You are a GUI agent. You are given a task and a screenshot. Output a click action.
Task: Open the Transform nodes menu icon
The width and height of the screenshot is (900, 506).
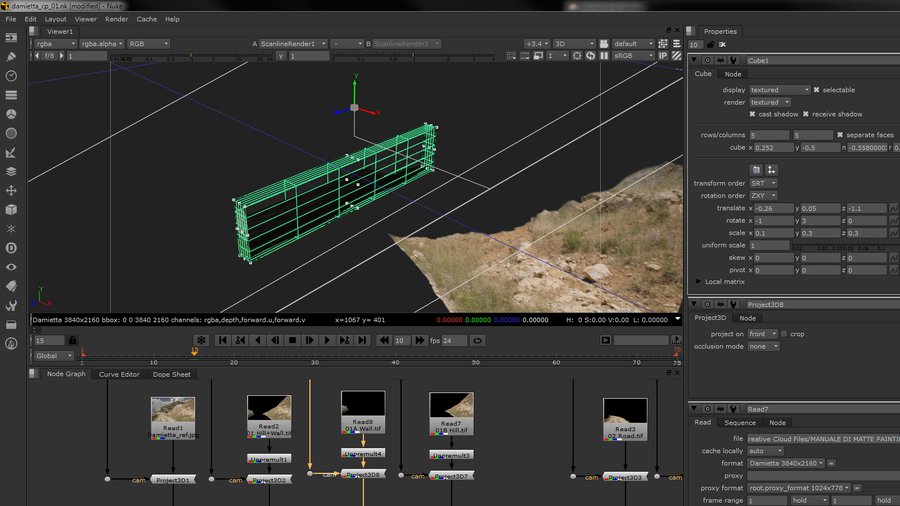[11, 190]
